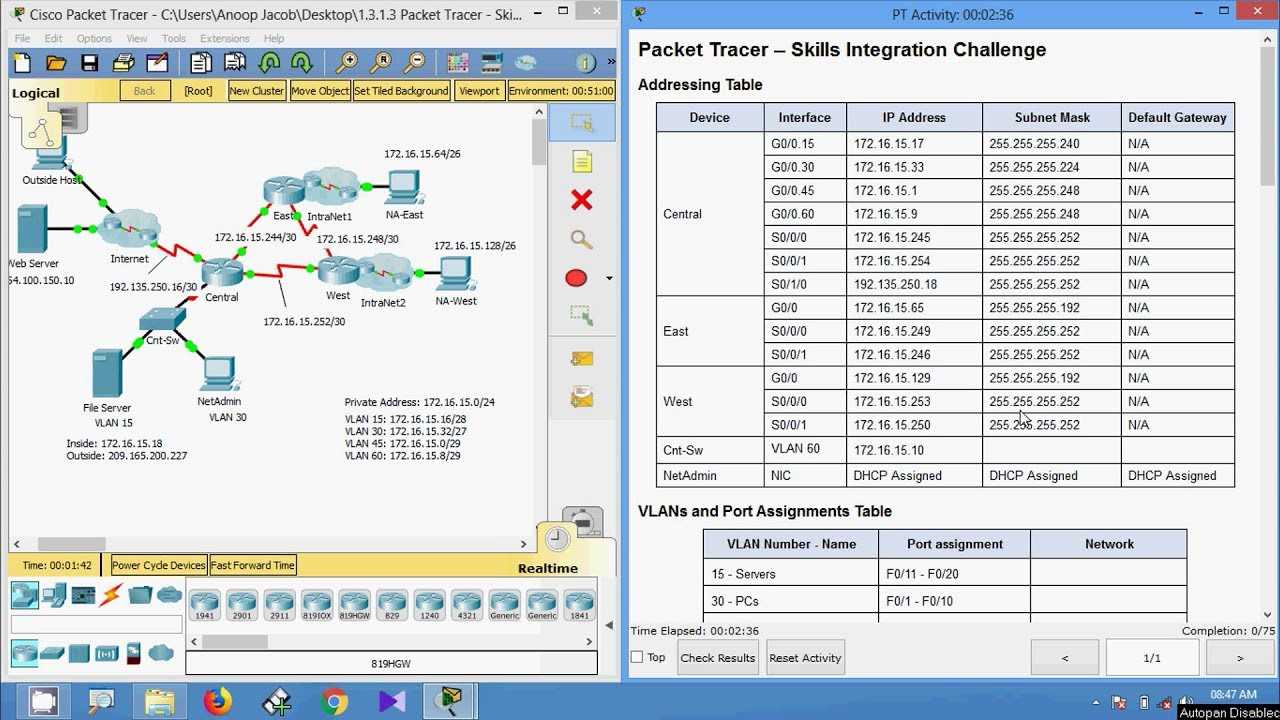Image resolution: width=1280 pixels, height=720 pixels.
Task: Pick the 1941 router device
Action: click(x=204, y=605)
